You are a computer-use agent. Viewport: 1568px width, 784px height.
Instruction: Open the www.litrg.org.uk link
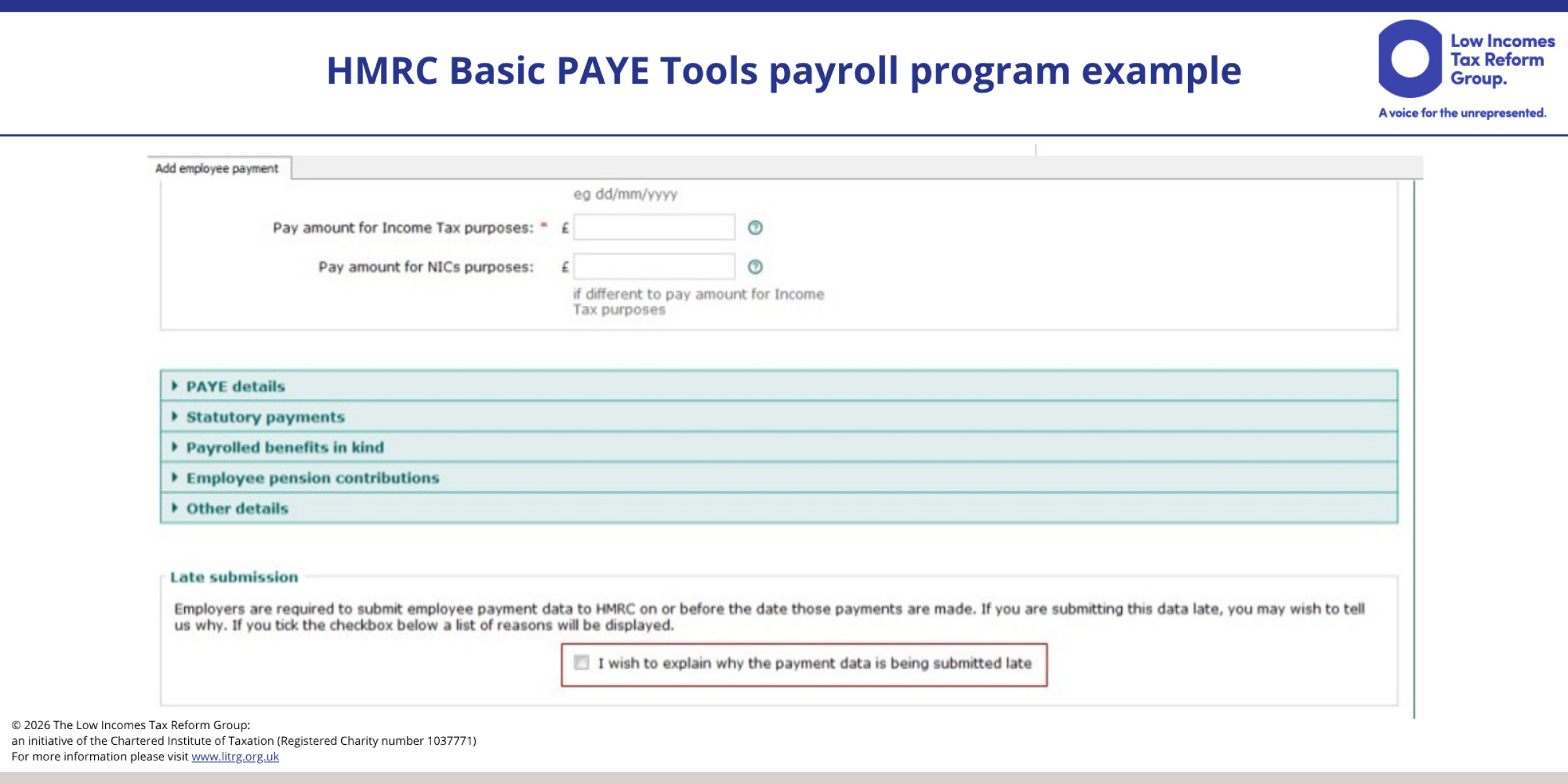[x=235, y=756]
